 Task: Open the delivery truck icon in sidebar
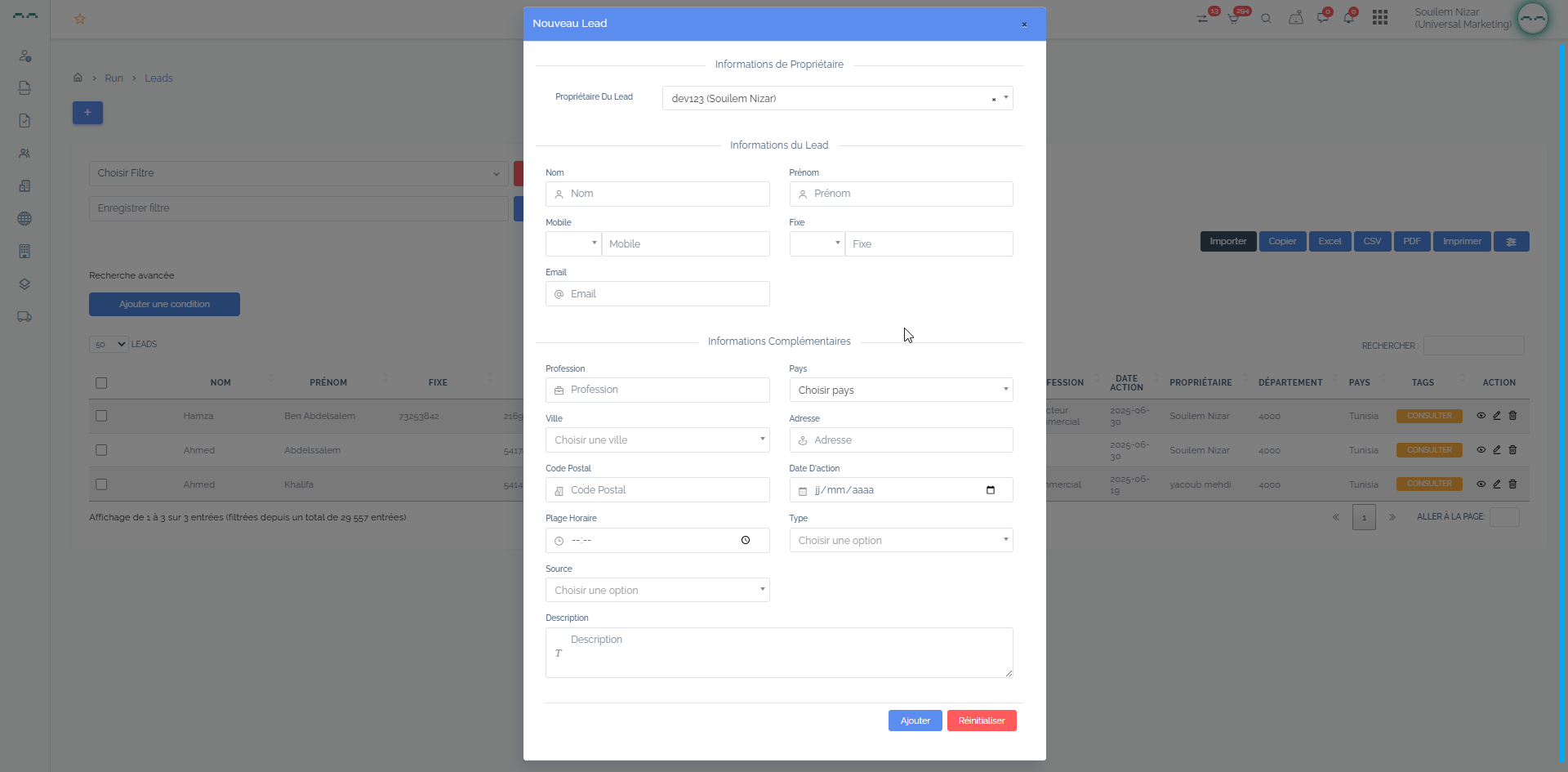[x=24, y=317]
